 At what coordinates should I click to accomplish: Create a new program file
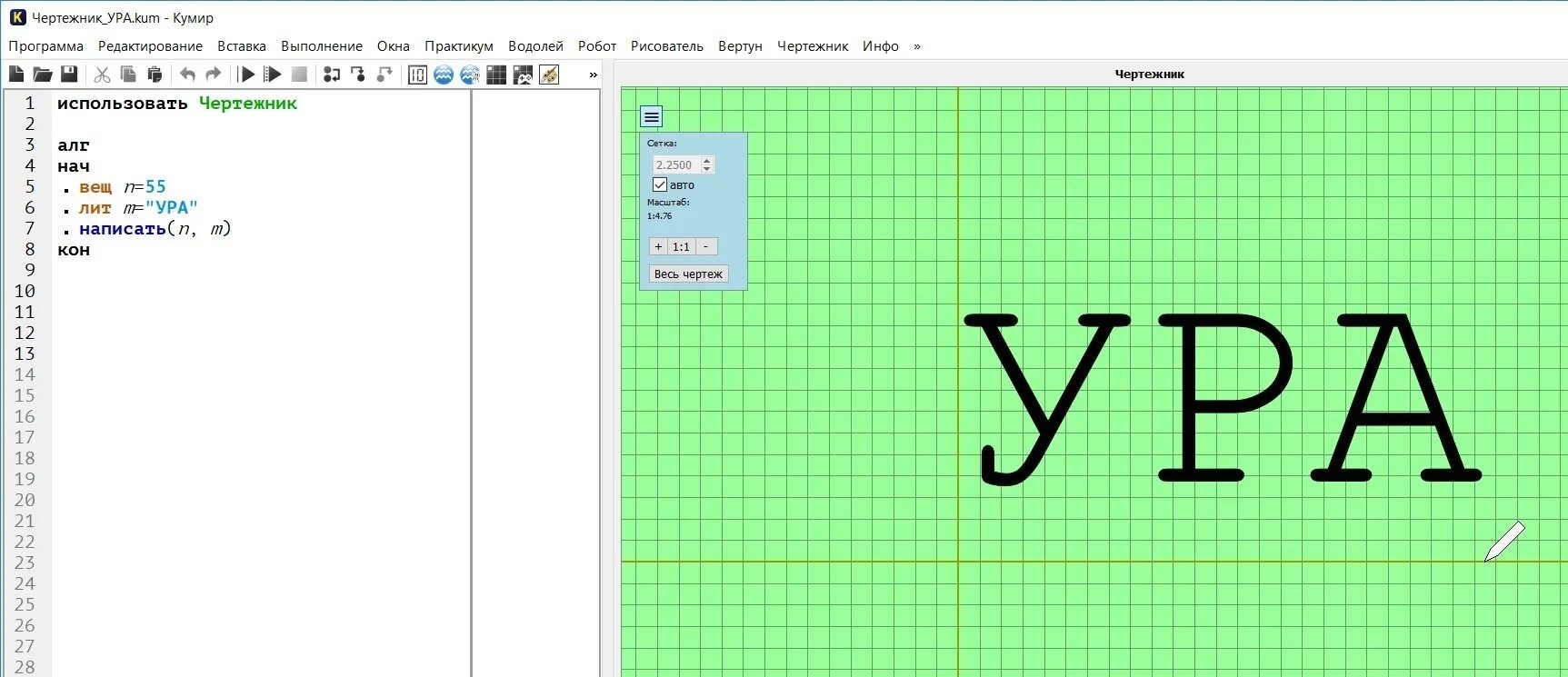pos(16,75)
